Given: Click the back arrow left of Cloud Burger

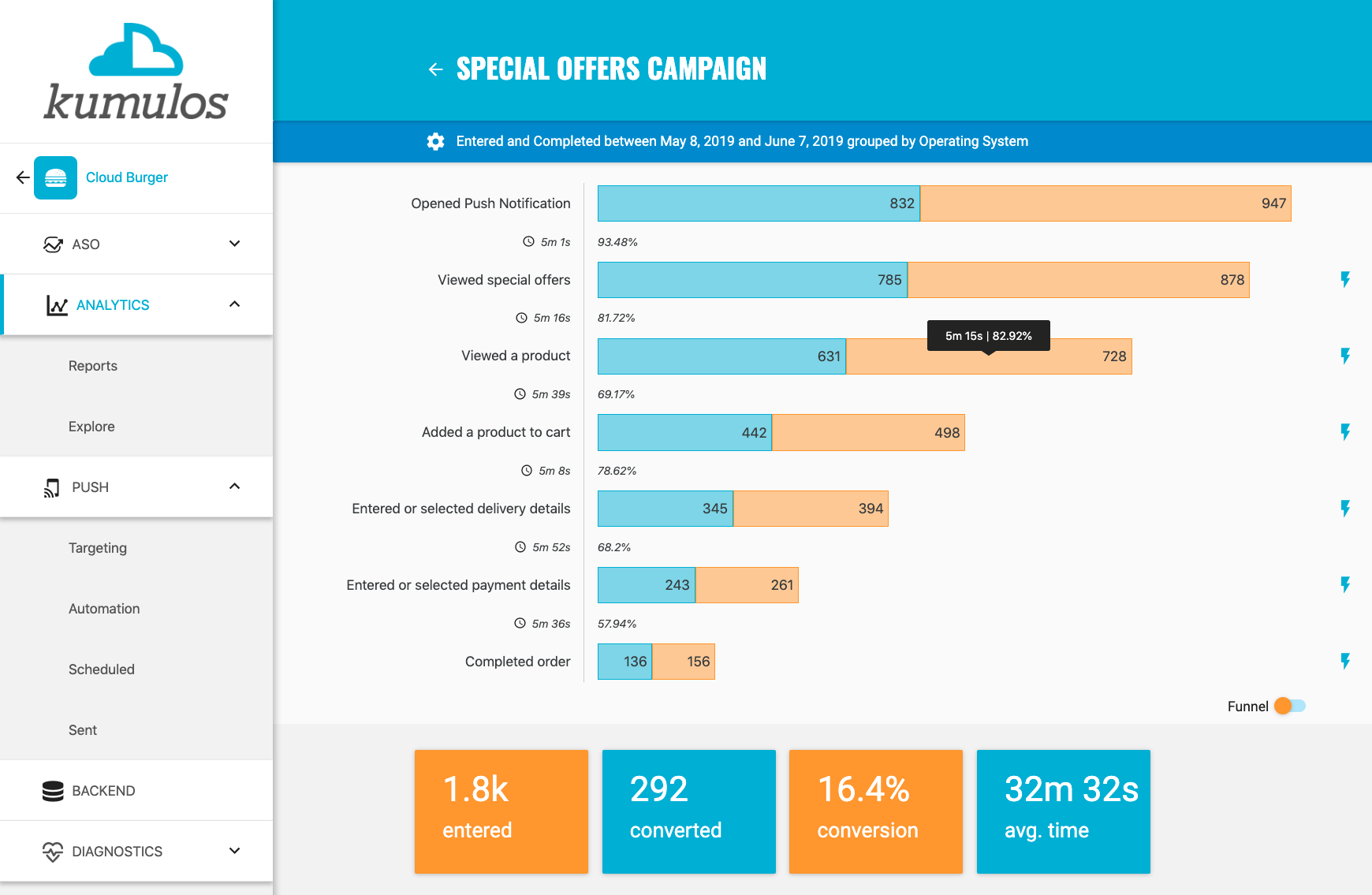Looking at the screenshot, I should point(23,177).
